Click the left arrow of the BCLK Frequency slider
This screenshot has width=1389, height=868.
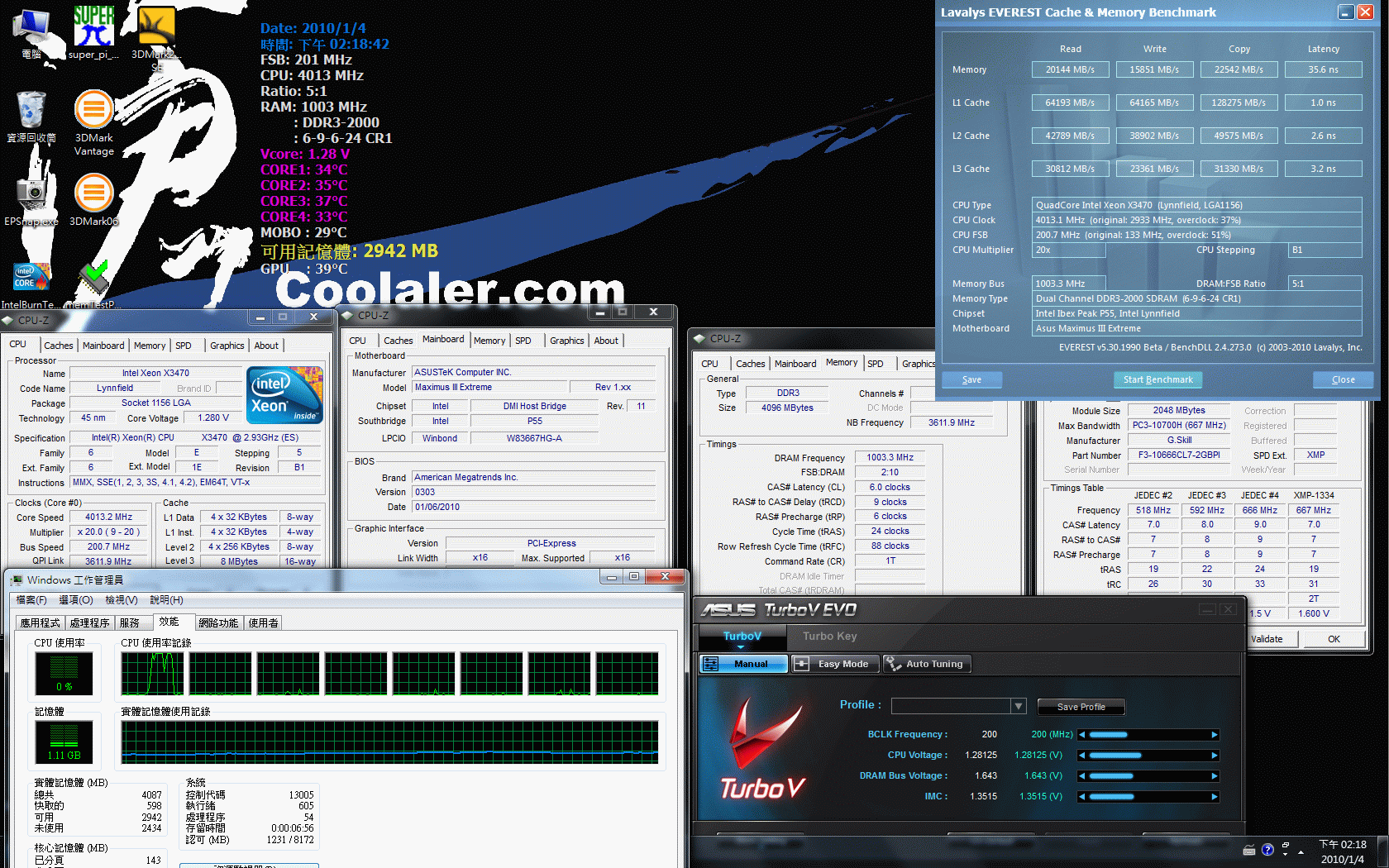1081,735
